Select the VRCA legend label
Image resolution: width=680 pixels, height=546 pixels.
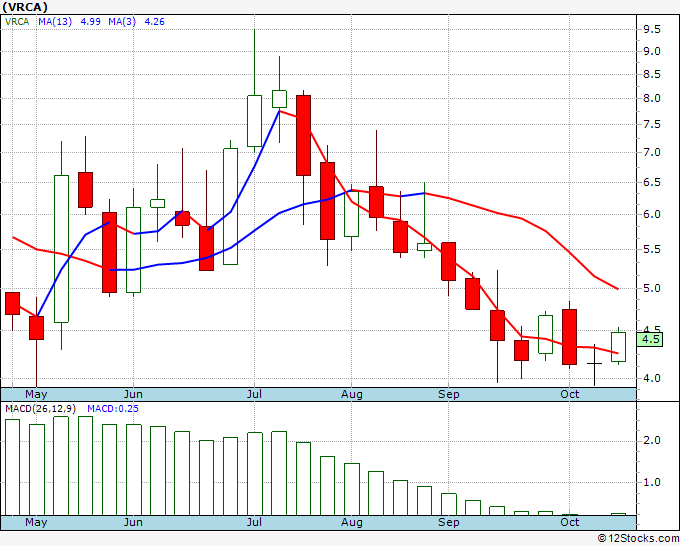pos(17,22)
